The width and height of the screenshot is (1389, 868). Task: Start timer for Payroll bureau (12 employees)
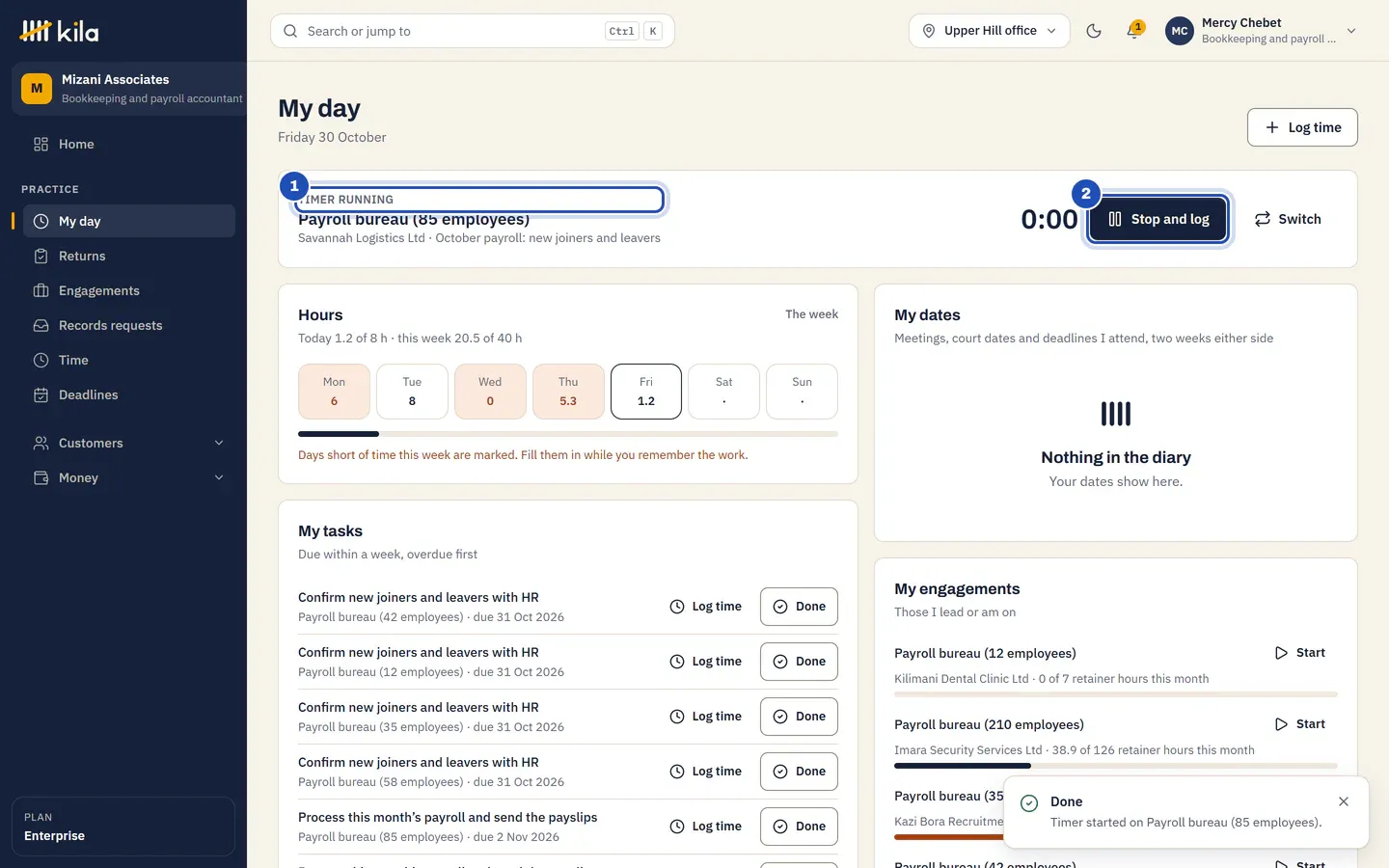(1299, 653)
